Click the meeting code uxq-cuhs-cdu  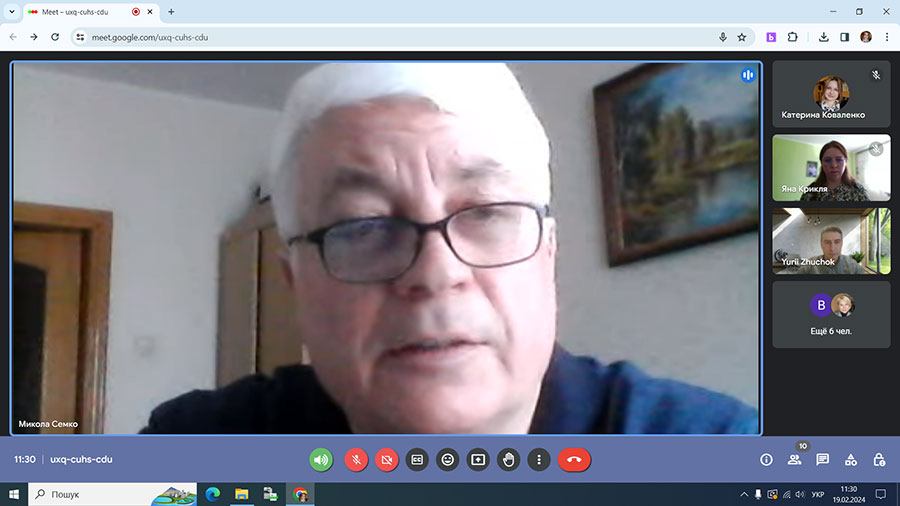click(81, 460)
